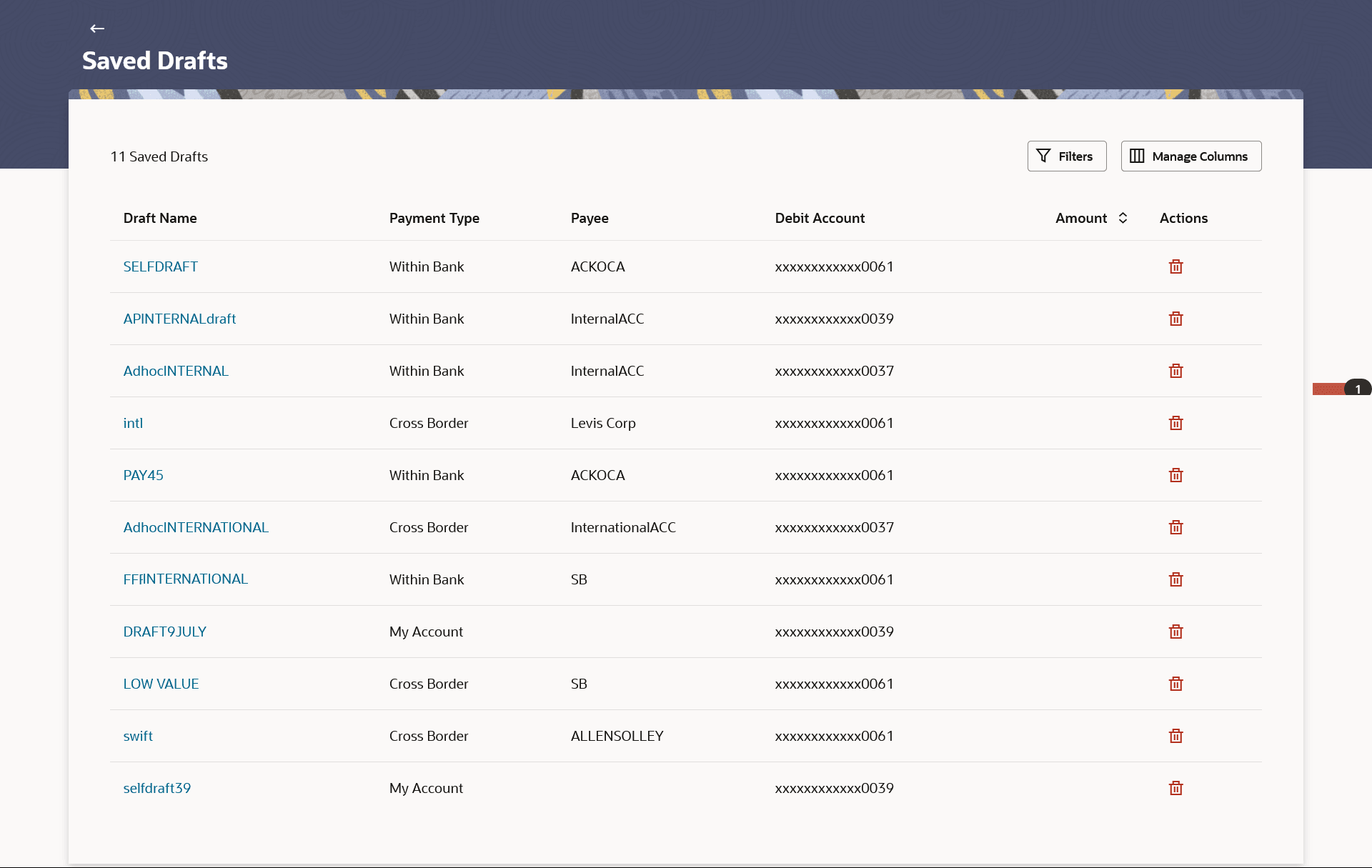Viewport: 1372px width, 868px height.
Task: Sort by the Amount column arrows
Action: coord(1123,218)
